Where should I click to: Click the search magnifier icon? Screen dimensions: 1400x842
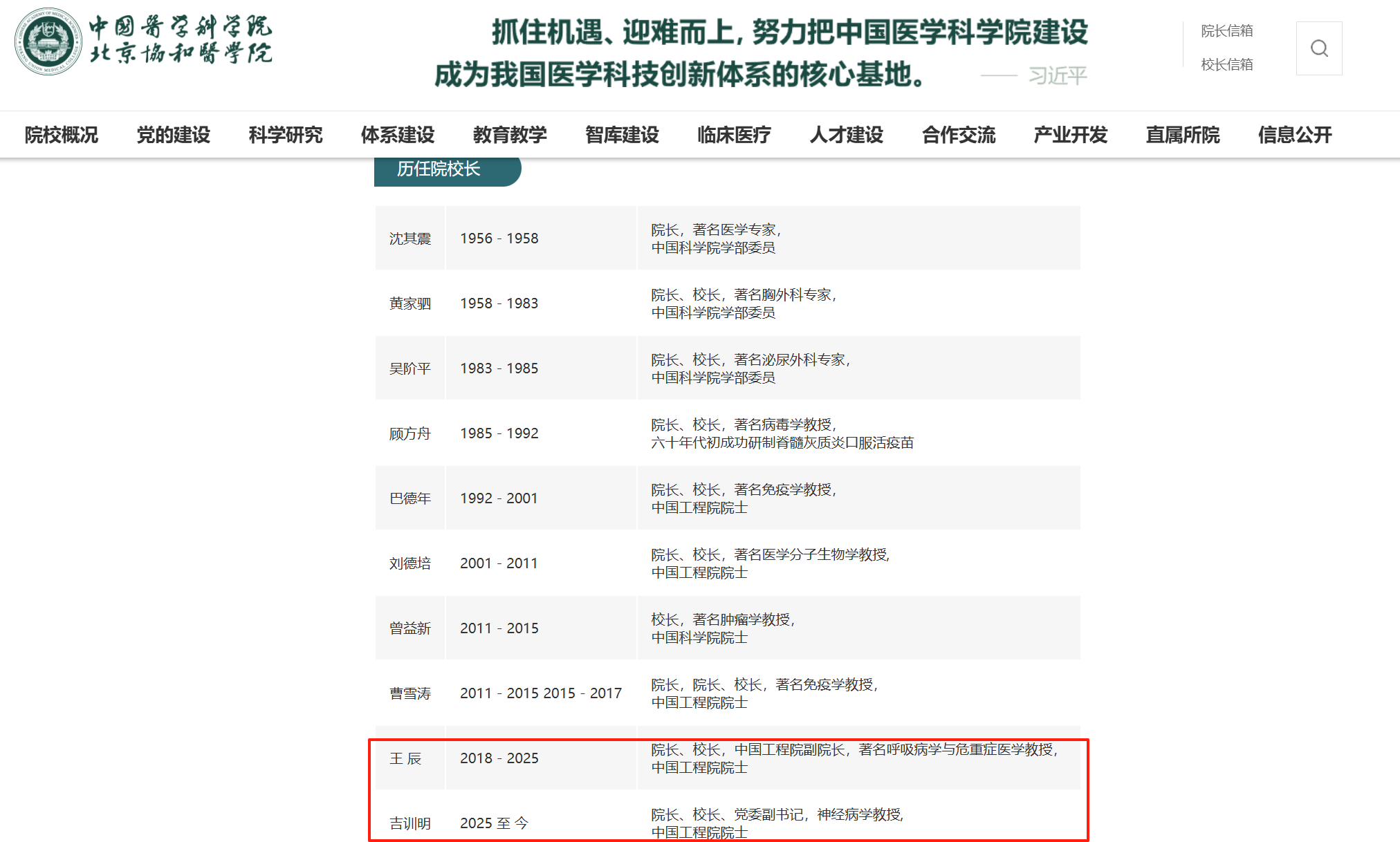[x=1318, y=48]
